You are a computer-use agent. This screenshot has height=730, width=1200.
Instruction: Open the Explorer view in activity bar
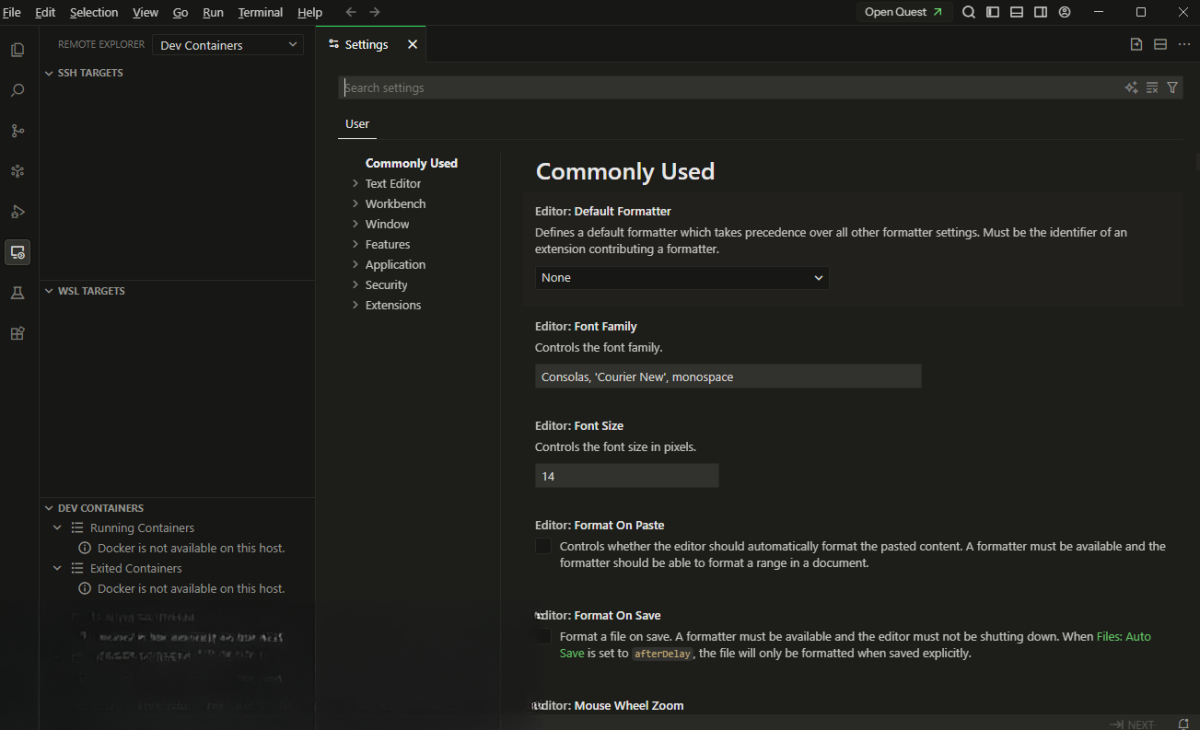pyautogui.click(x=17, y=50)
